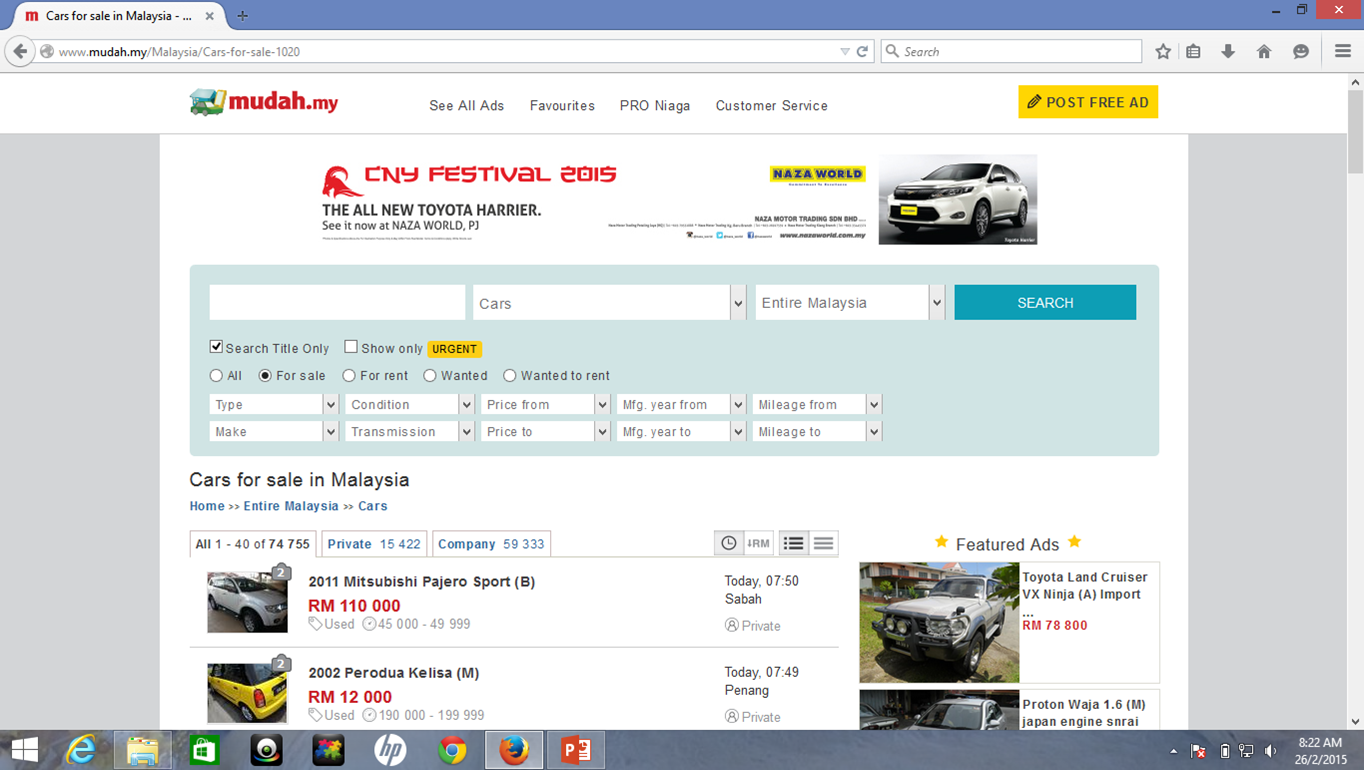Toggle Search Title Only checkbox
The image size is (1364, 770).
pos(216,347)
